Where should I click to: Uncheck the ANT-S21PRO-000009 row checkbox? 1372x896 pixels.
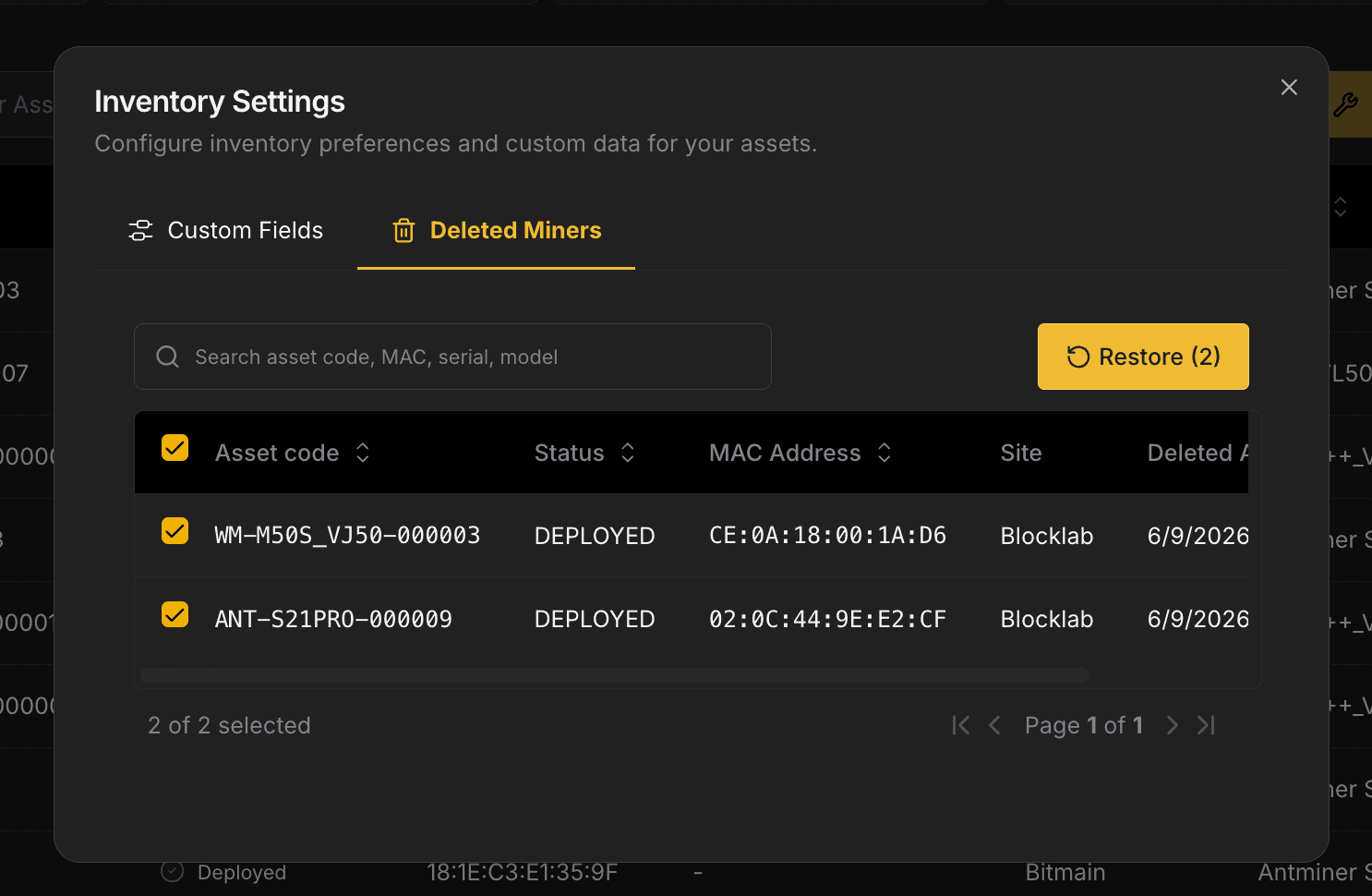point(175,614)
